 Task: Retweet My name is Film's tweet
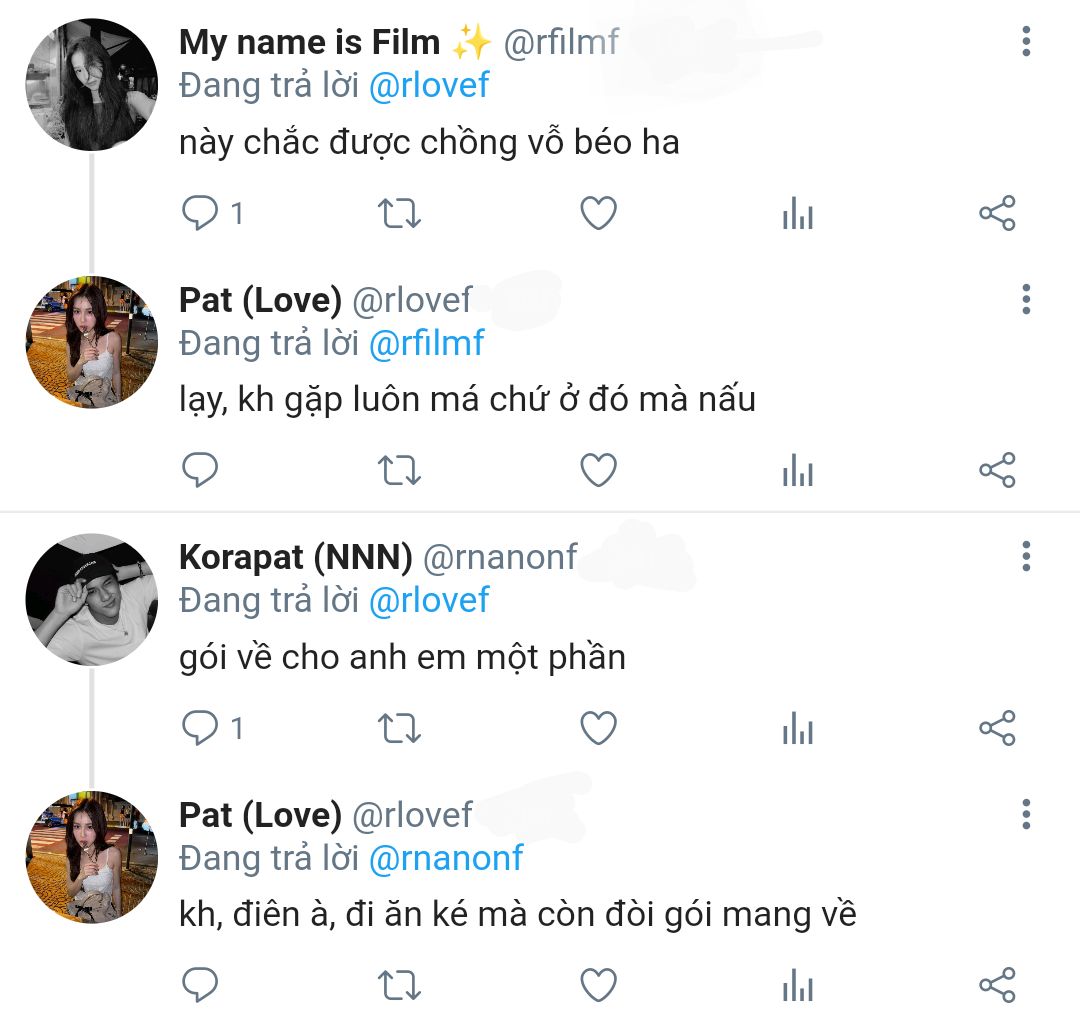(400, 213)
